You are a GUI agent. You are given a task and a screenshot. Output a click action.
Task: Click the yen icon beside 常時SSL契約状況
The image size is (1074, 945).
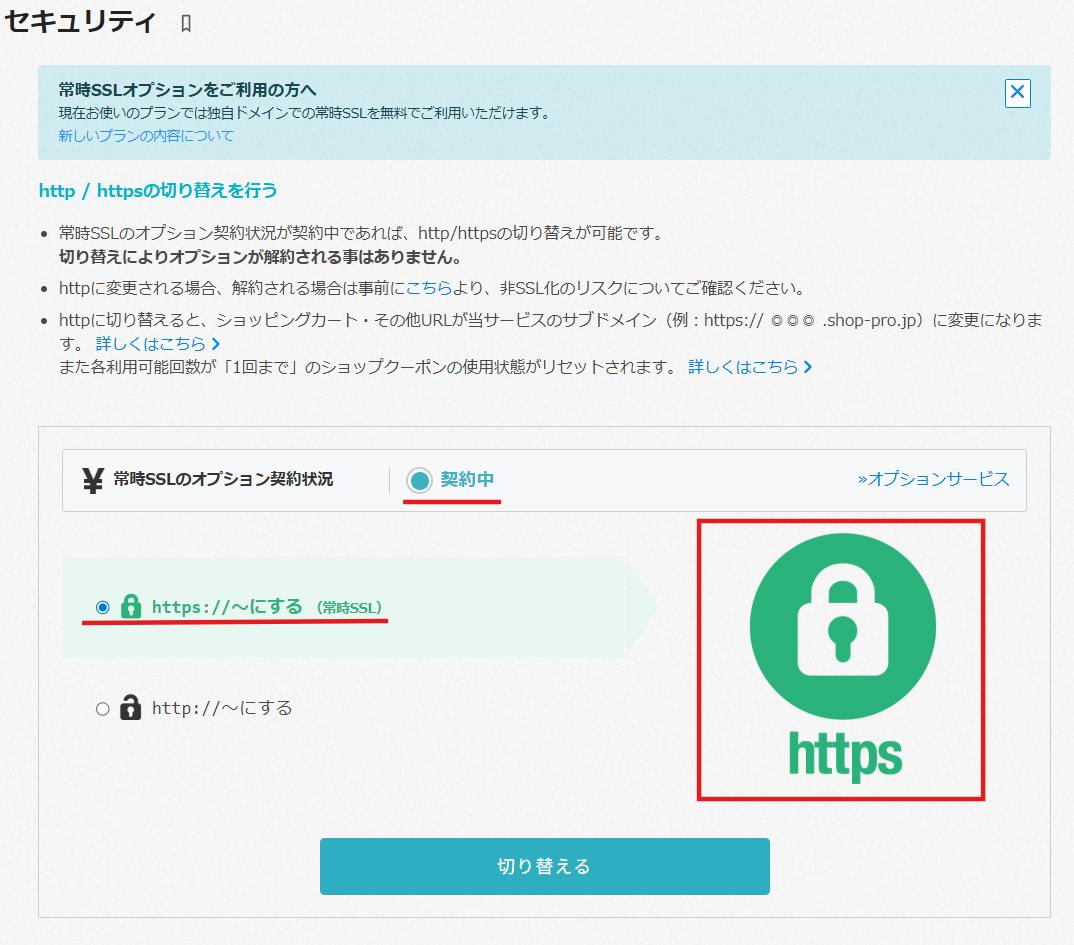93,480
